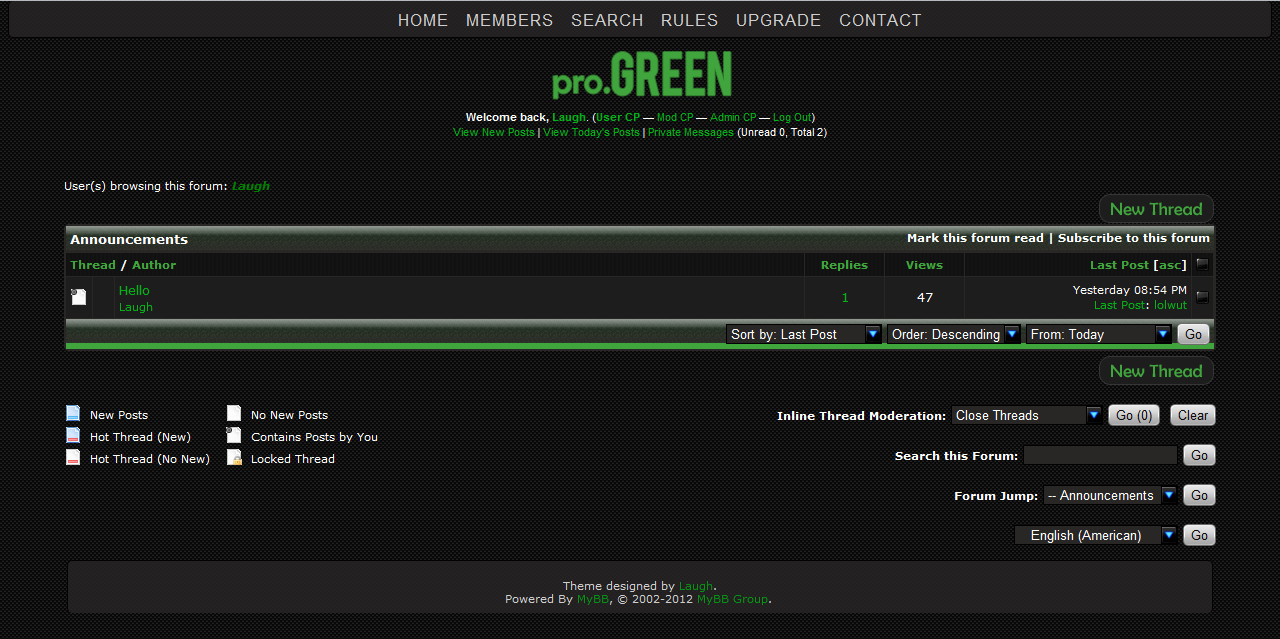
Task: Focus the Search this Forum input field
Action: pyautogui.click(x=1100, y=455)
